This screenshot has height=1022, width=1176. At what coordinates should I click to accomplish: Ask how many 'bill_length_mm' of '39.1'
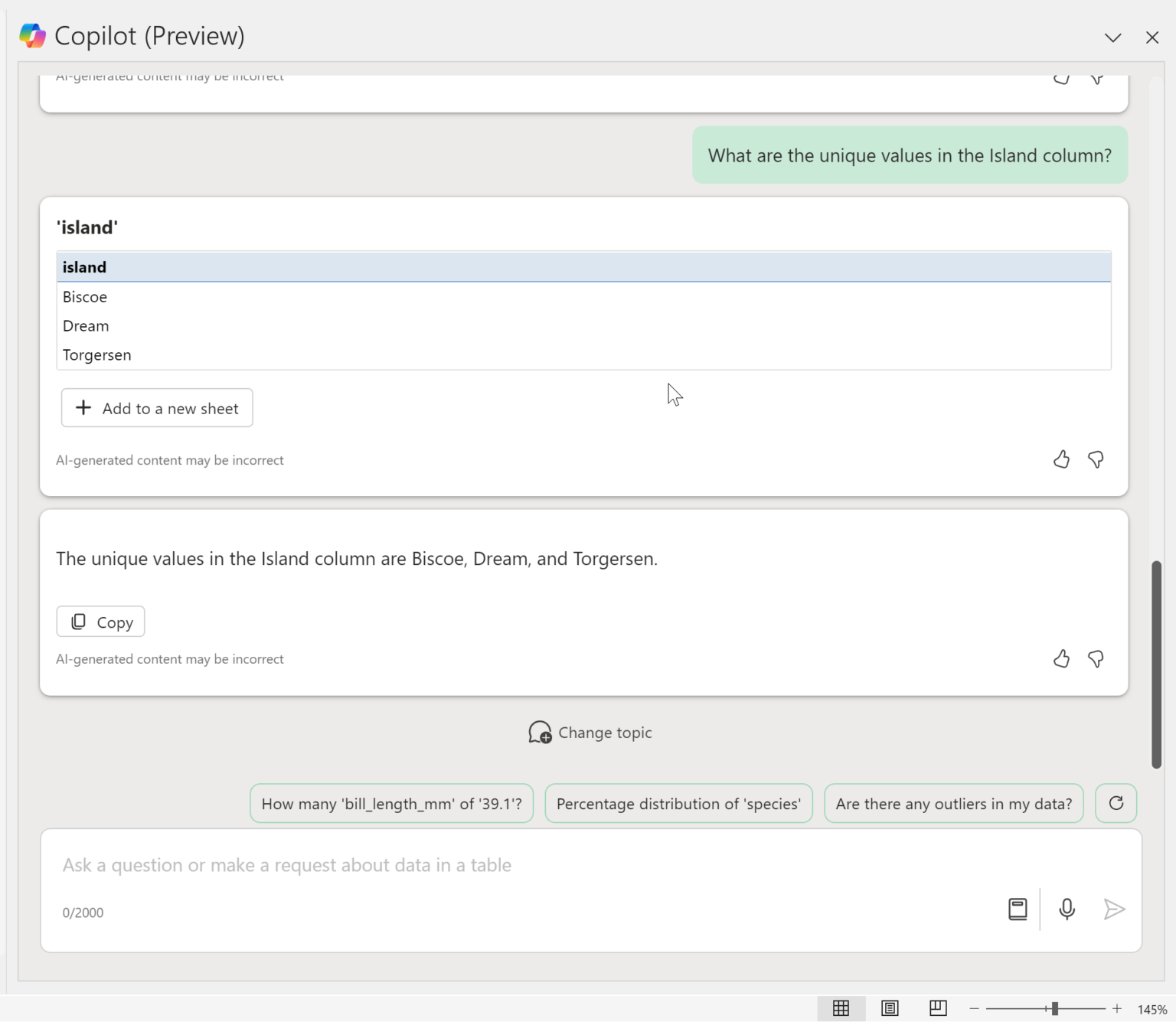click(391, 803)
